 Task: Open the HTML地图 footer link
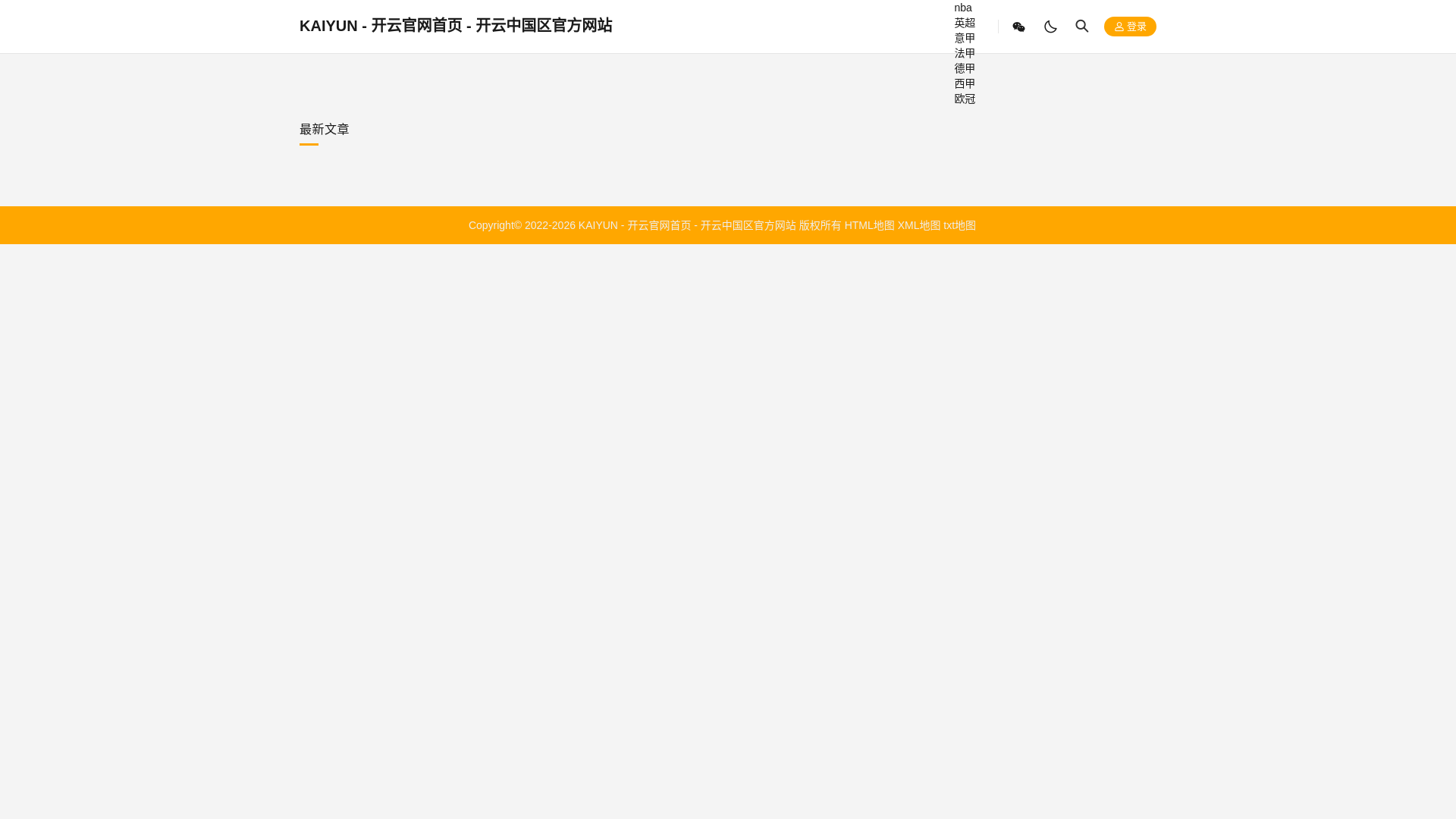pyautogui.click(x=869, y=225)
